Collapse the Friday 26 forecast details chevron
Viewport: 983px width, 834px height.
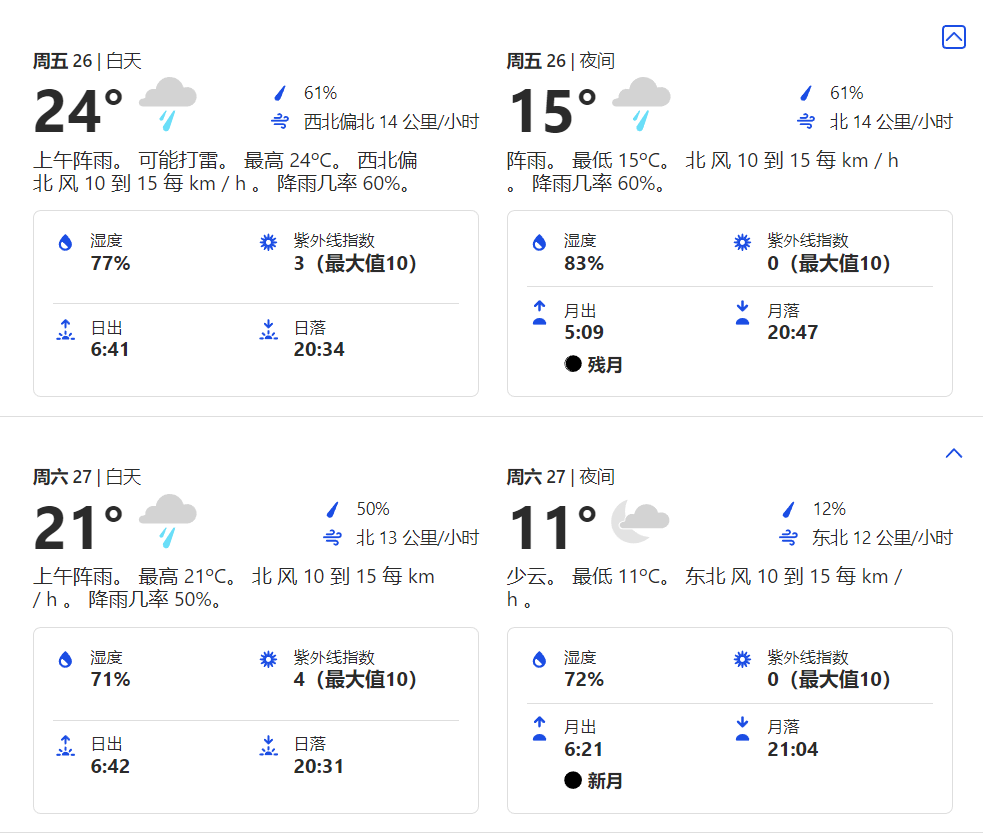coord(954,37)
